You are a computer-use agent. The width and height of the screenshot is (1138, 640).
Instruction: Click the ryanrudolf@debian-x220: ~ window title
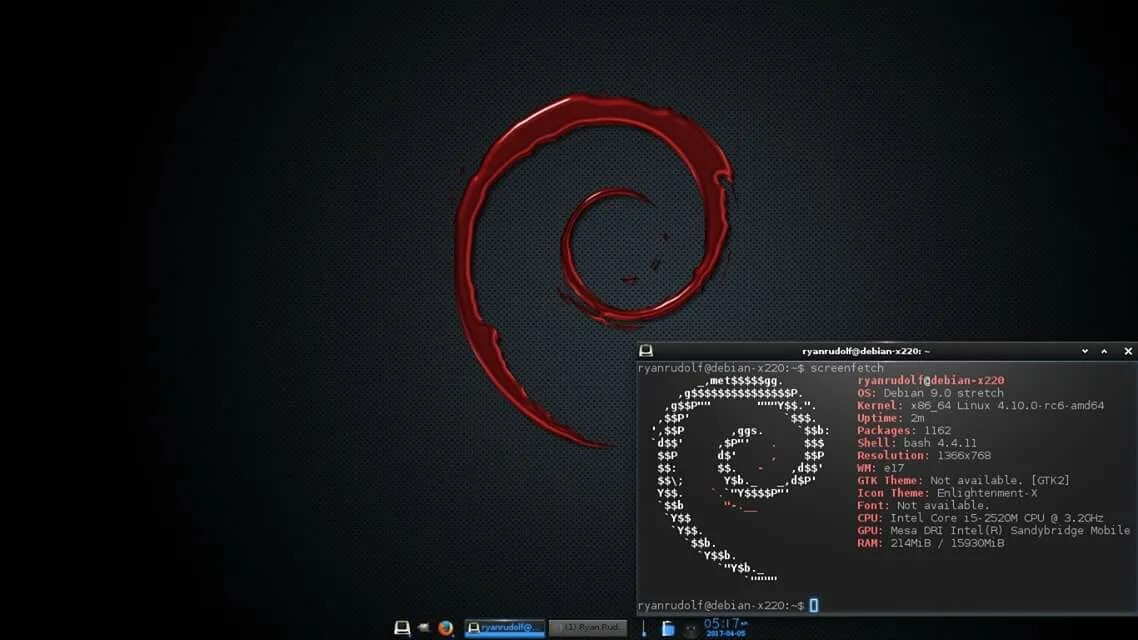(x=865, y=351)
